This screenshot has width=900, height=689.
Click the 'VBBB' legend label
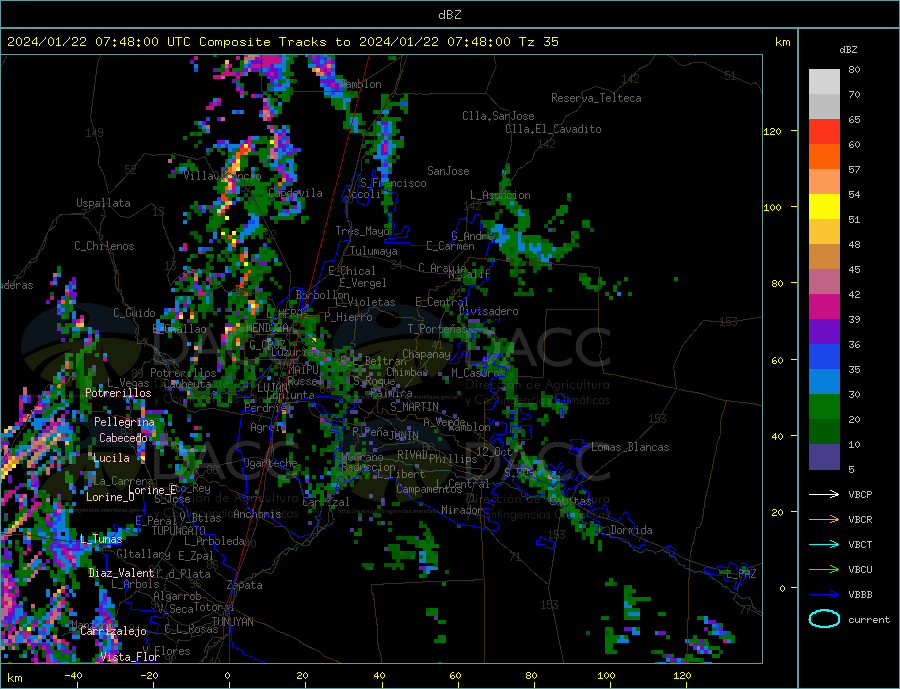click(x=860, y=594)
